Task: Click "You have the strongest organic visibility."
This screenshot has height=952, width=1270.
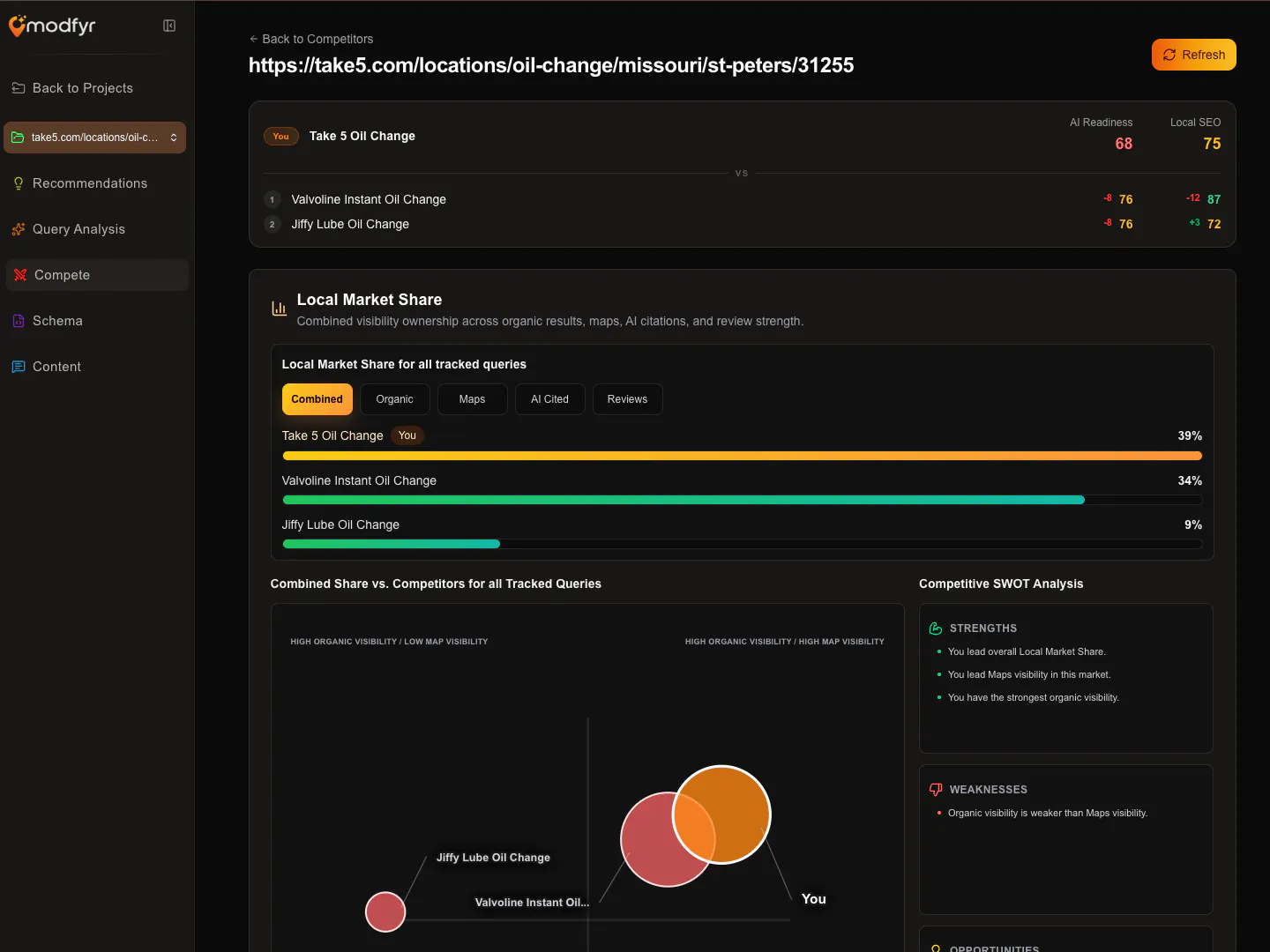Action: tap(1034, 697)
